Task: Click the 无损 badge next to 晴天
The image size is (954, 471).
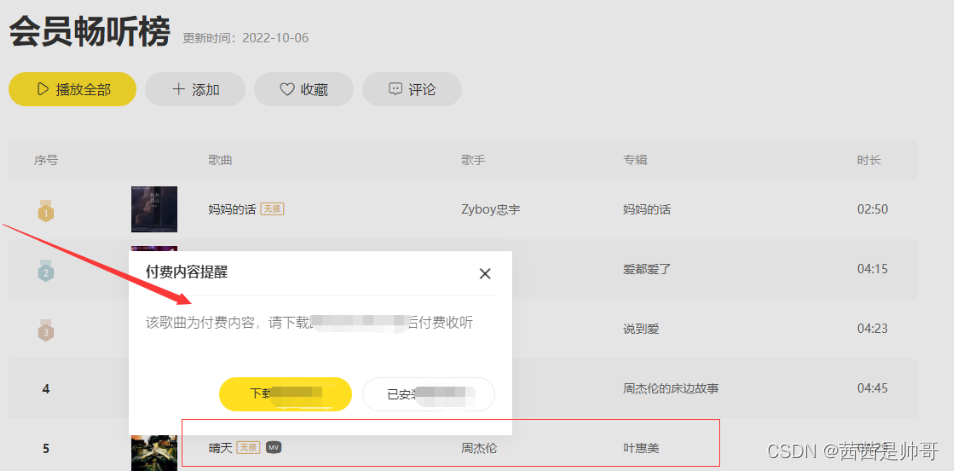Action: [x=248, y=447]
